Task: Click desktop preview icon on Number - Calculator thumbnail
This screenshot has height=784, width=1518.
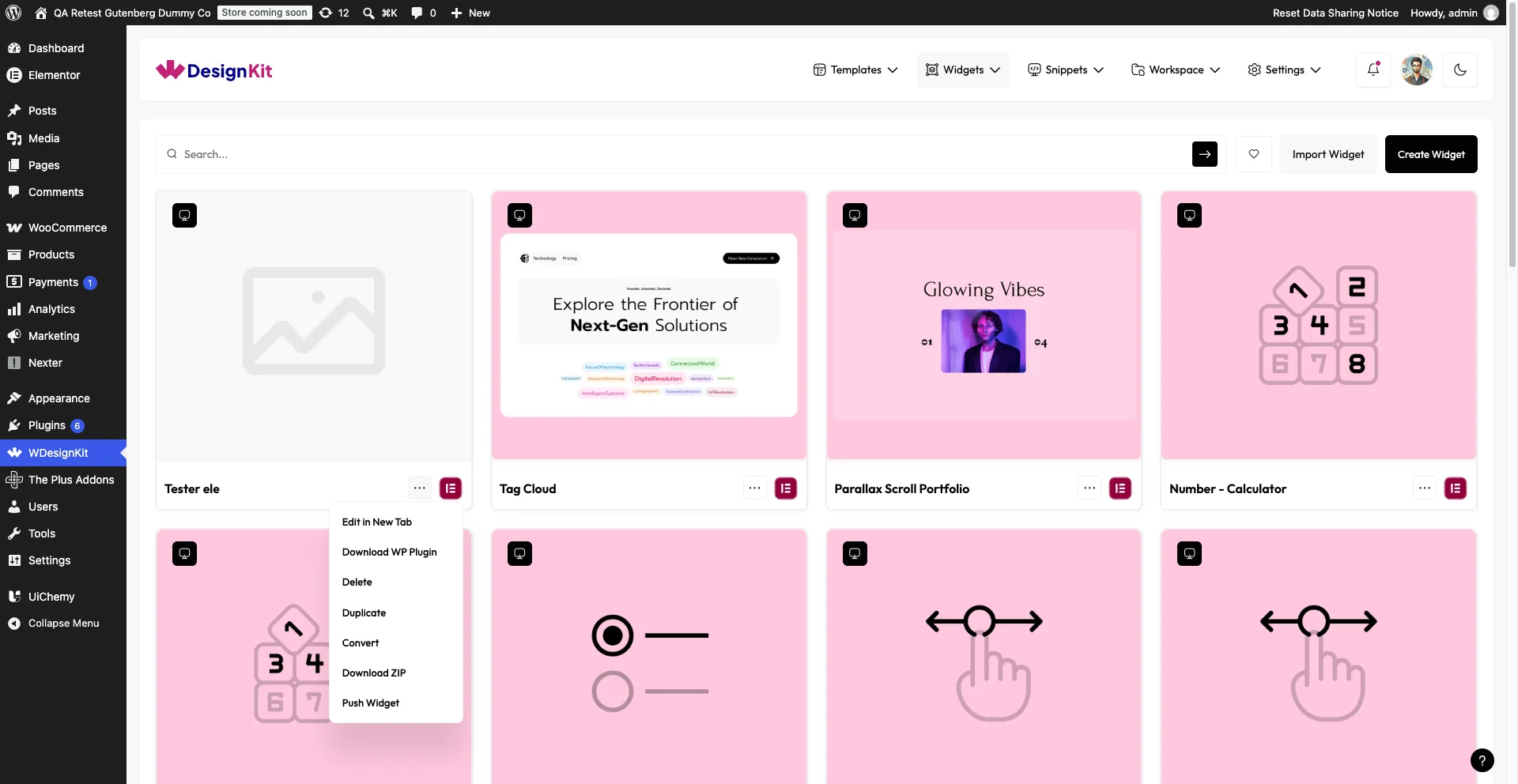Action: pyautogui.click(x=1189, y=216)
